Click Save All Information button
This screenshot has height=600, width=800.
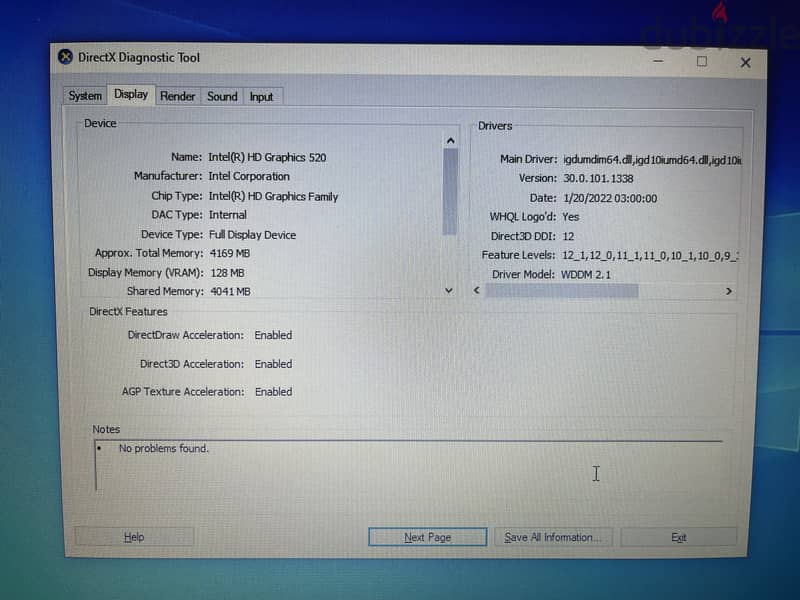coord(553,537)
